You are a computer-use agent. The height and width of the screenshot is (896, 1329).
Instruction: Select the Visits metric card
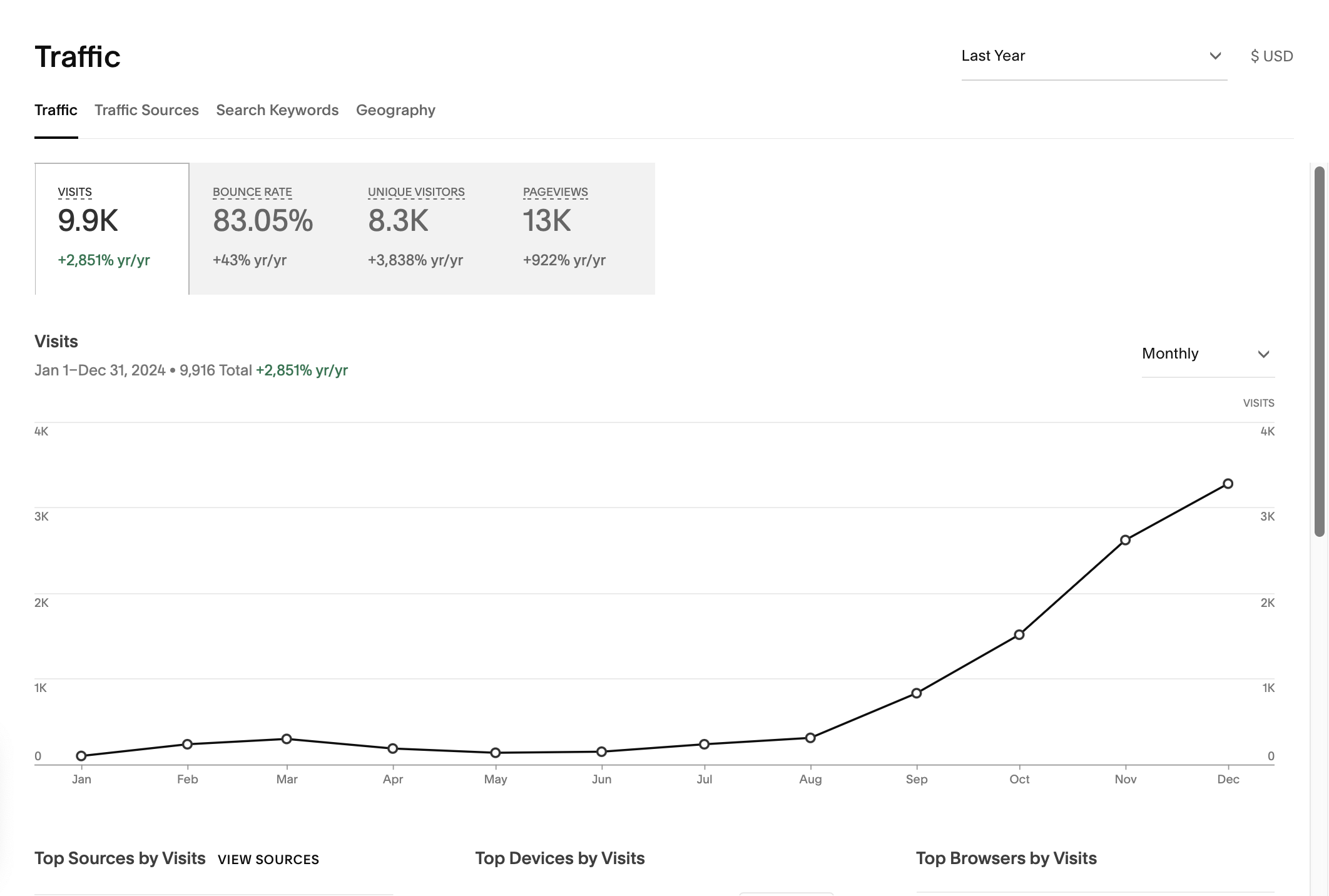point(112,228)
